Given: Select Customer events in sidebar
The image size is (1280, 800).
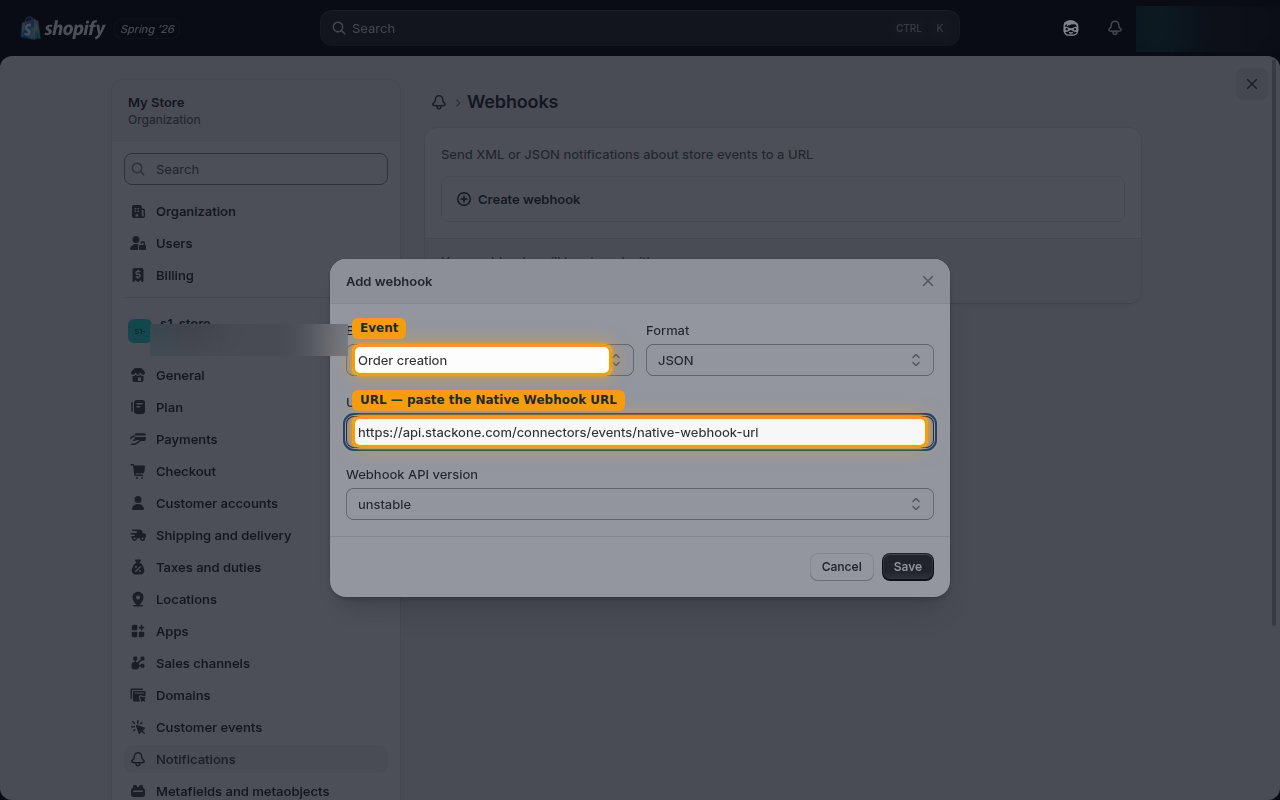Looking at the screenshot, I should 256,727.
